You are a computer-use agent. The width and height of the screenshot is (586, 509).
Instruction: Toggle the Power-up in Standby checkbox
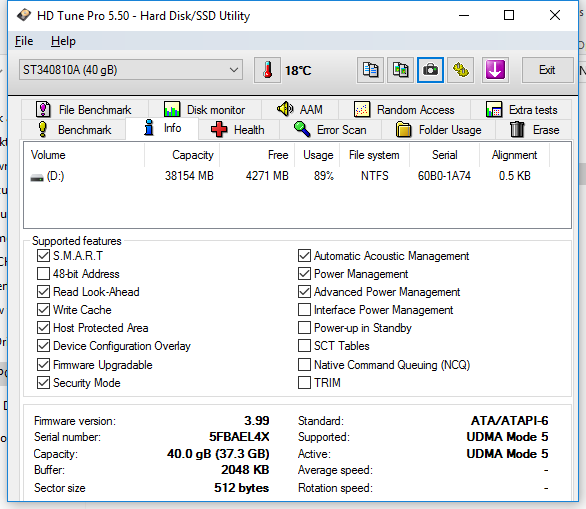pos(304,327)
